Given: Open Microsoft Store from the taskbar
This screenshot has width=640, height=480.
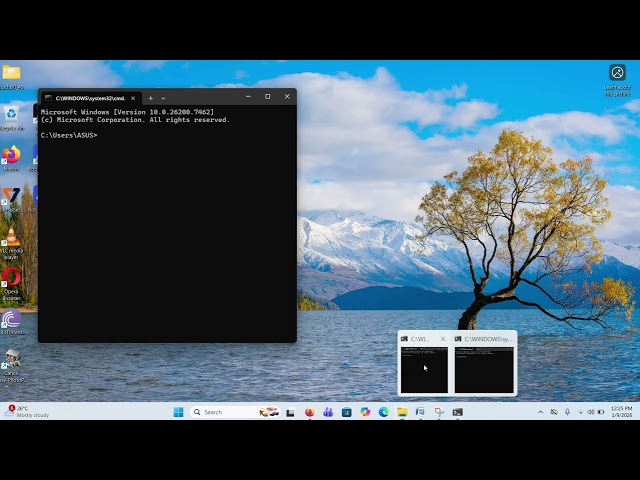Looking at the screenshot, I should pyautogui.click(x=347, y=412).
